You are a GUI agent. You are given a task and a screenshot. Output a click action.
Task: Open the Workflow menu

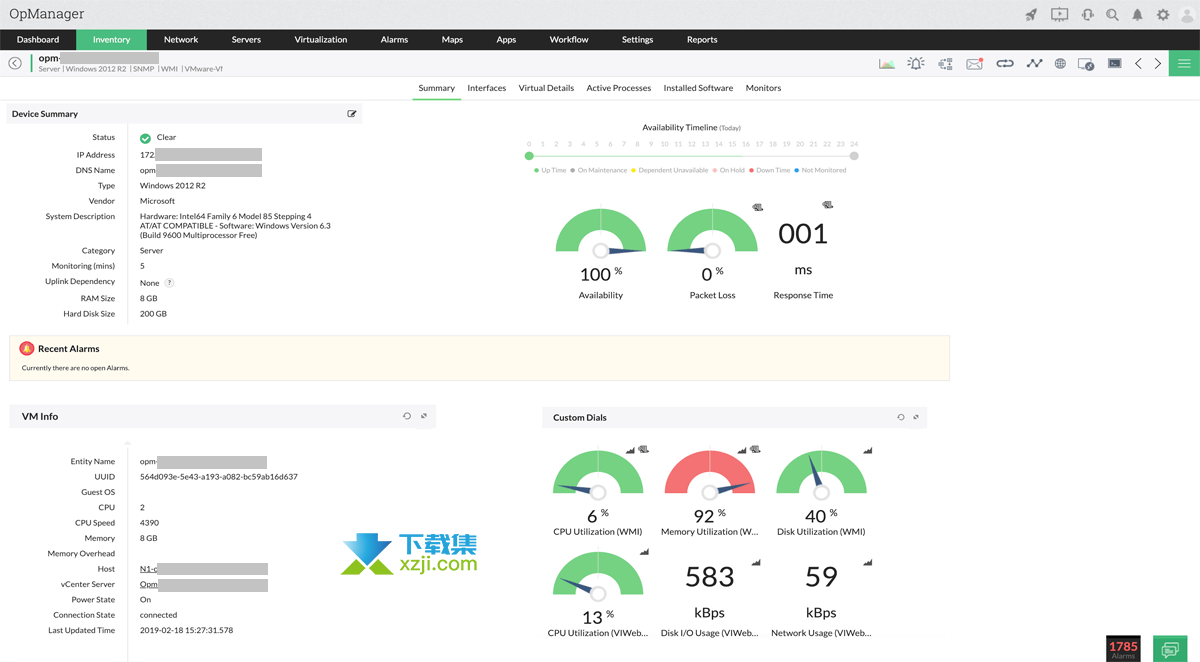tap(569, 40)
